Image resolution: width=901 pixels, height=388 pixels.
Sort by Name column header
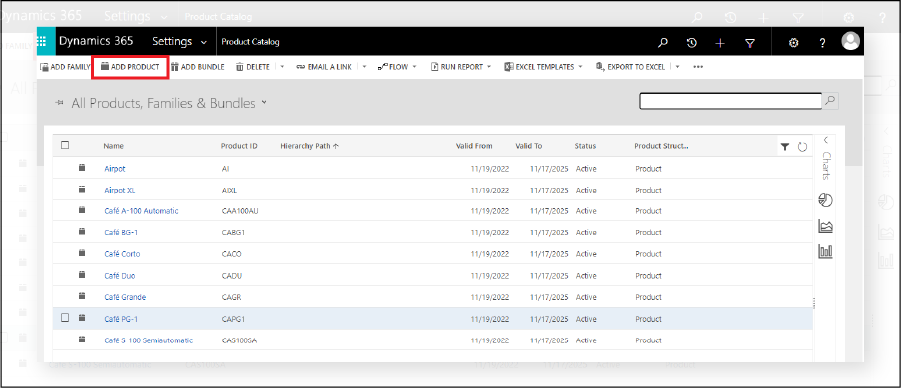pyautogui.click(x=113, y=146)
